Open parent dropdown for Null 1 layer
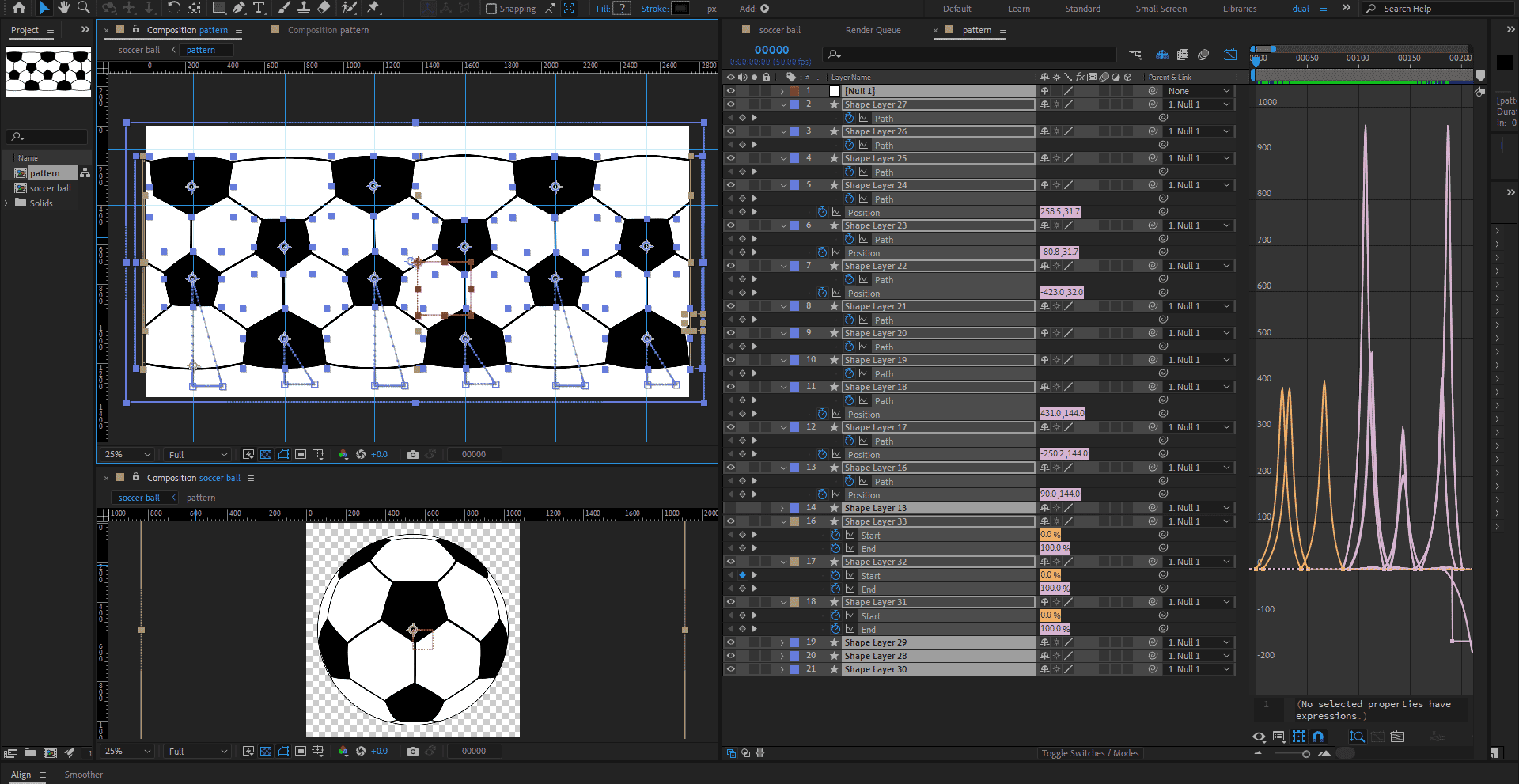 click(x=1199, y=91)
